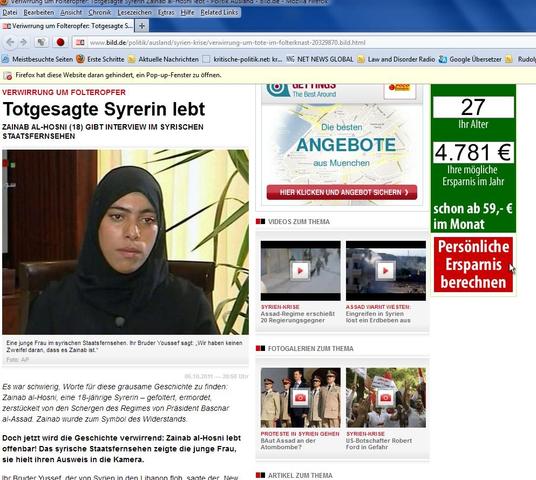Click the Artikel zum Thema heading

pos(300,476)
